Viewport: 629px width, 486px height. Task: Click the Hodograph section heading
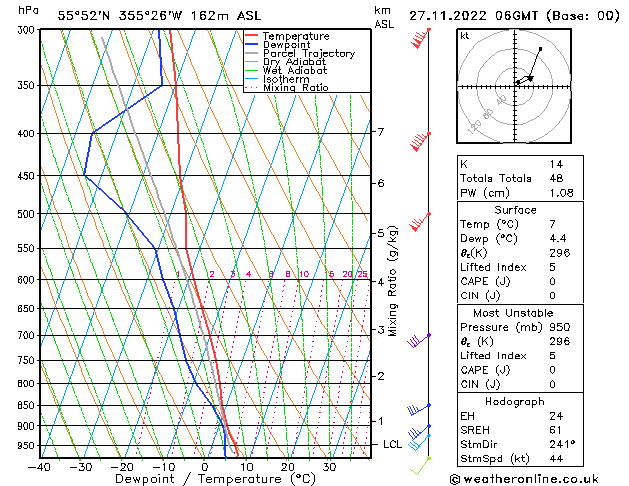(515, 402)
